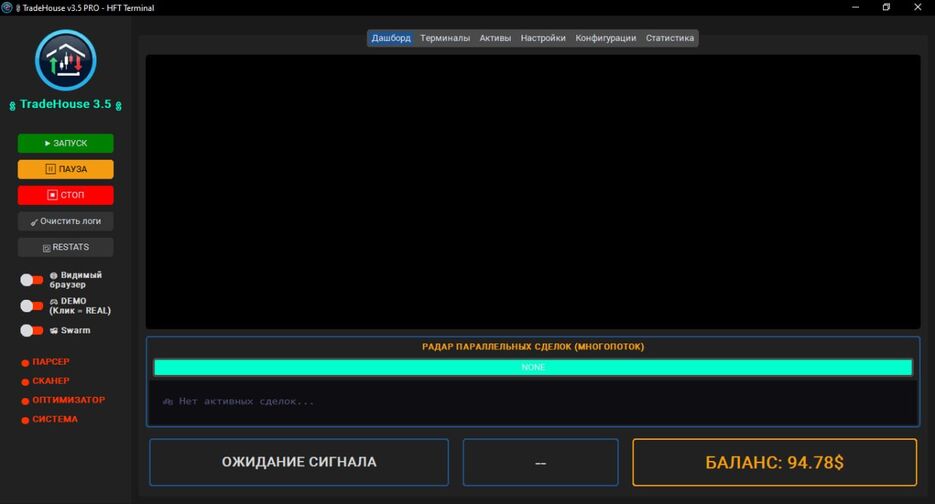Screen dimensions: 935x504
Task: Click the БАЛАНС: 94.78$ box
Action: [775, 462]
